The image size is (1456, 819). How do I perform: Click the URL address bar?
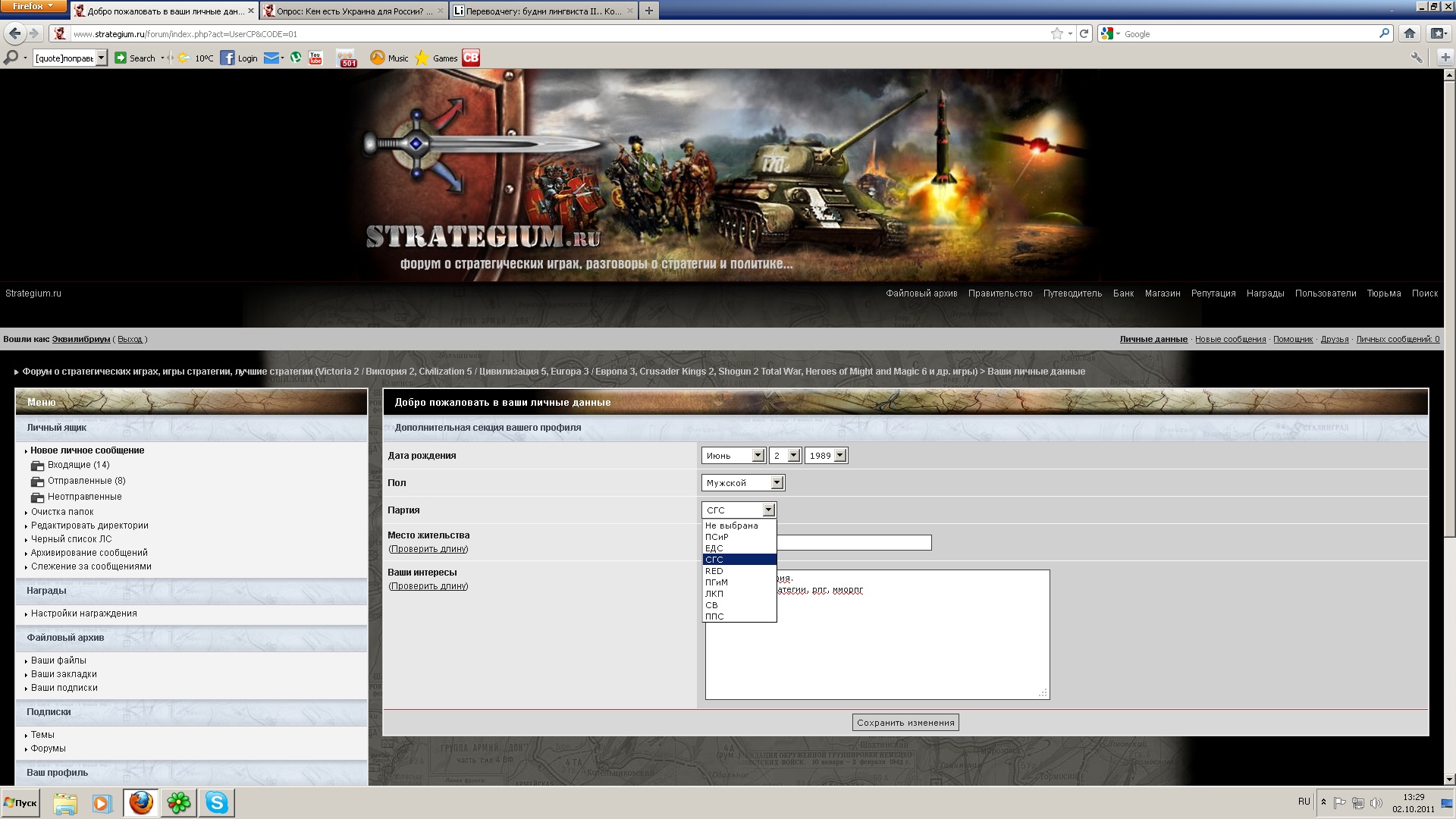pos(557,33)
